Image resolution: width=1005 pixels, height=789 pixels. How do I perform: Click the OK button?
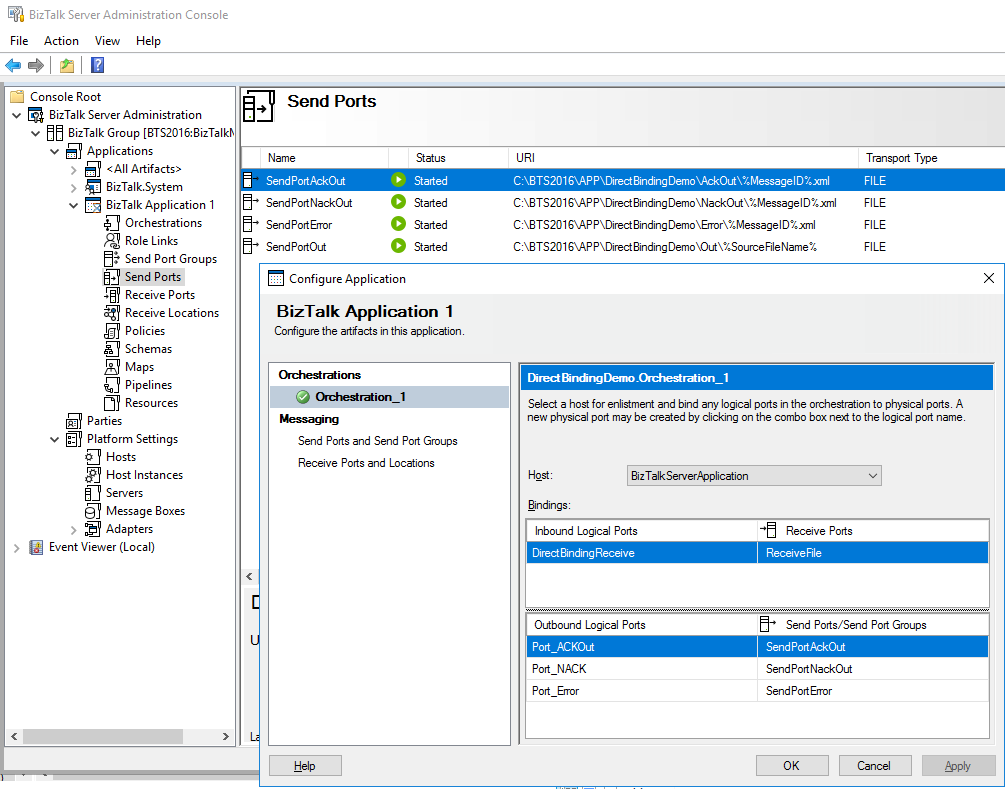pos(792,766)
